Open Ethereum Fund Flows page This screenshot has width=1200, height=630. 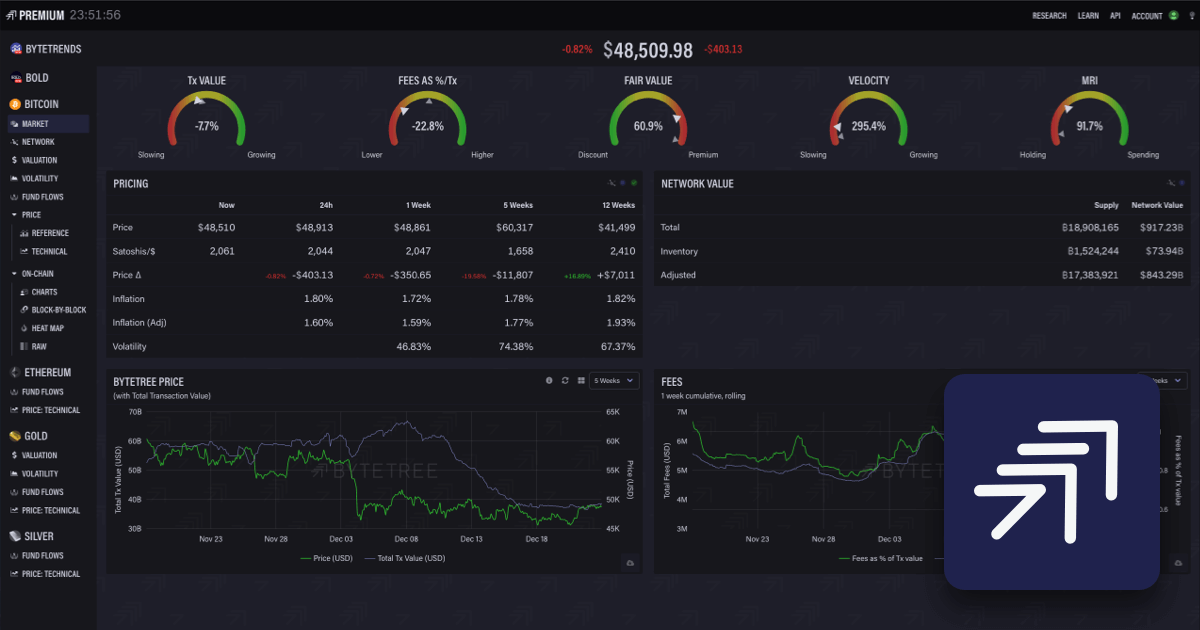pos(42,392)
